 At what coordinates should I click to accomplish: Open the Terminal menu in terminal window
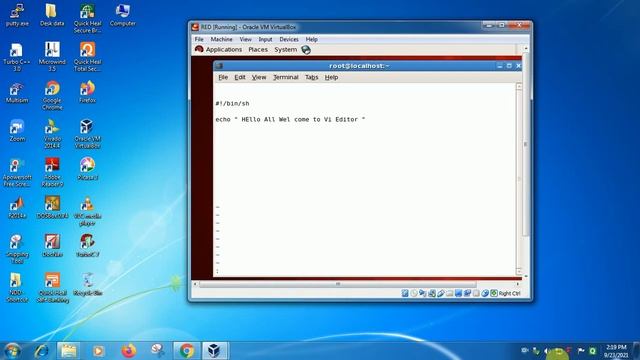286,77
